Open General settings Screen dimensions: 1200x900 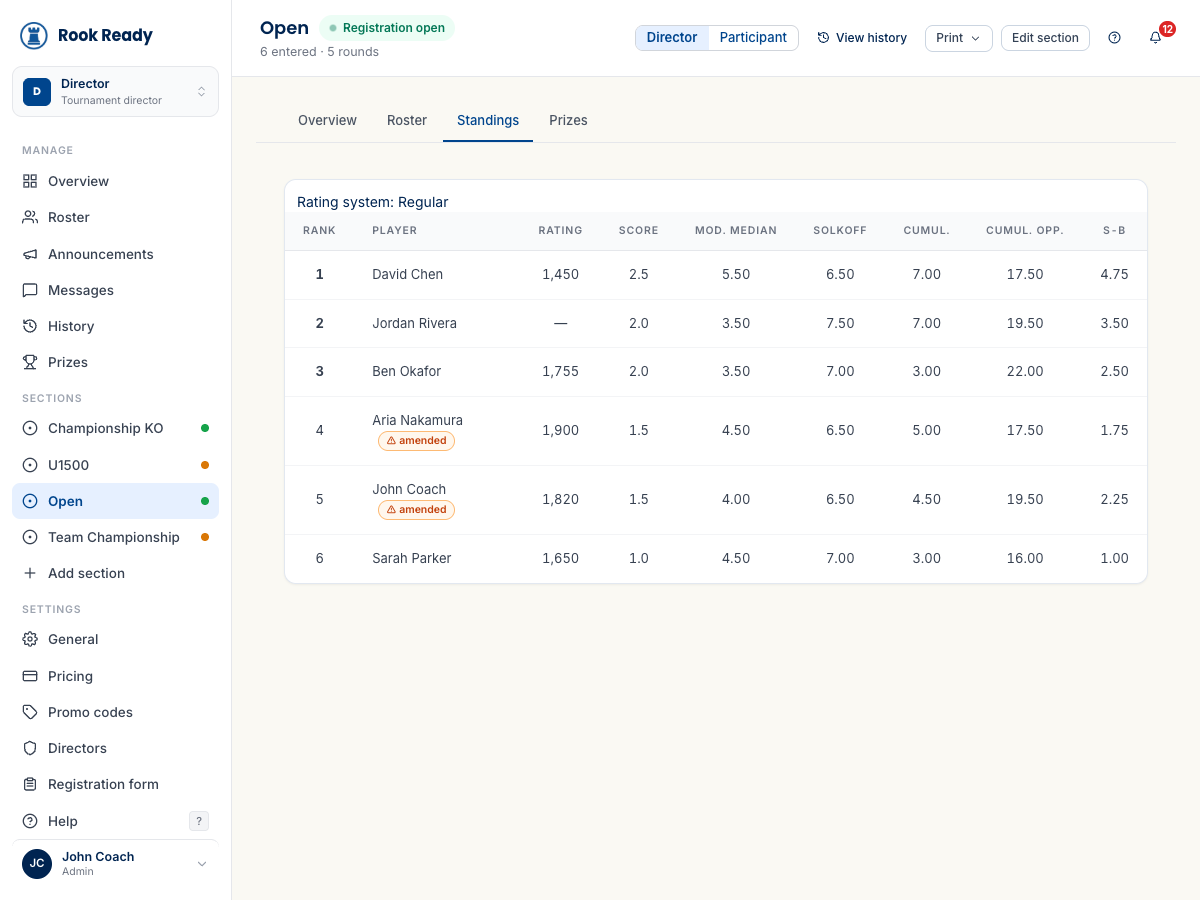click(115, 639)
